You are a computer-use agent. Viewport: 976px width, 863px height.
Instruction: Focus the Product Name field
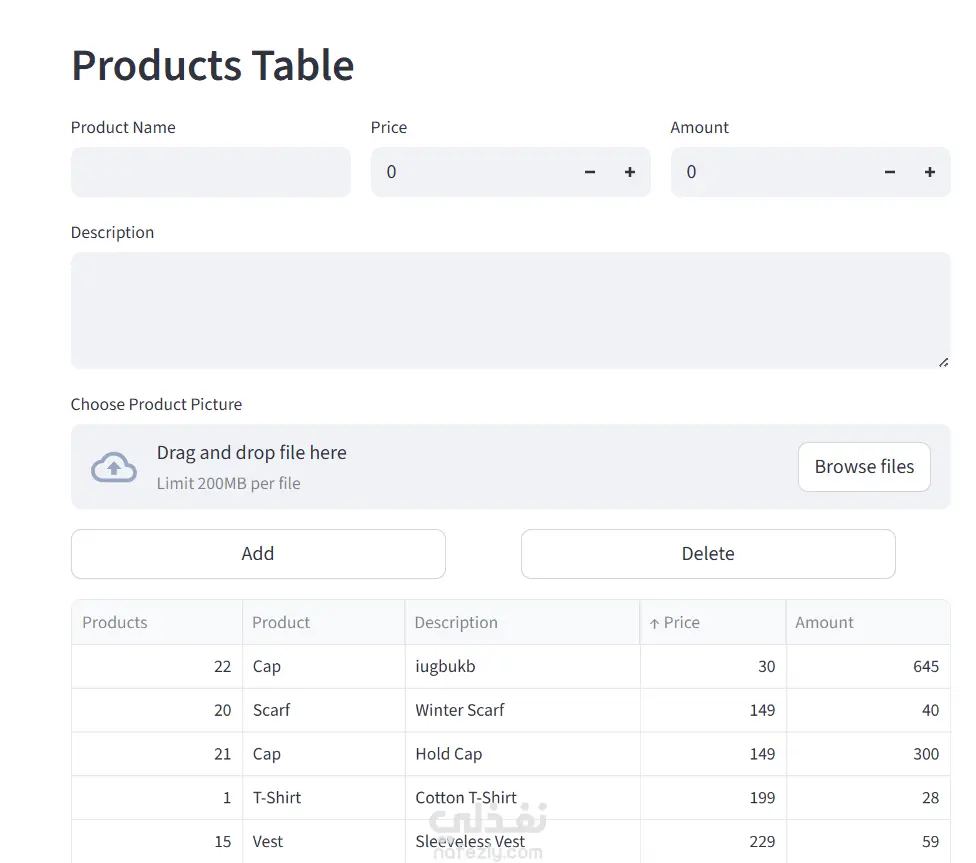[x=211, y=172]
